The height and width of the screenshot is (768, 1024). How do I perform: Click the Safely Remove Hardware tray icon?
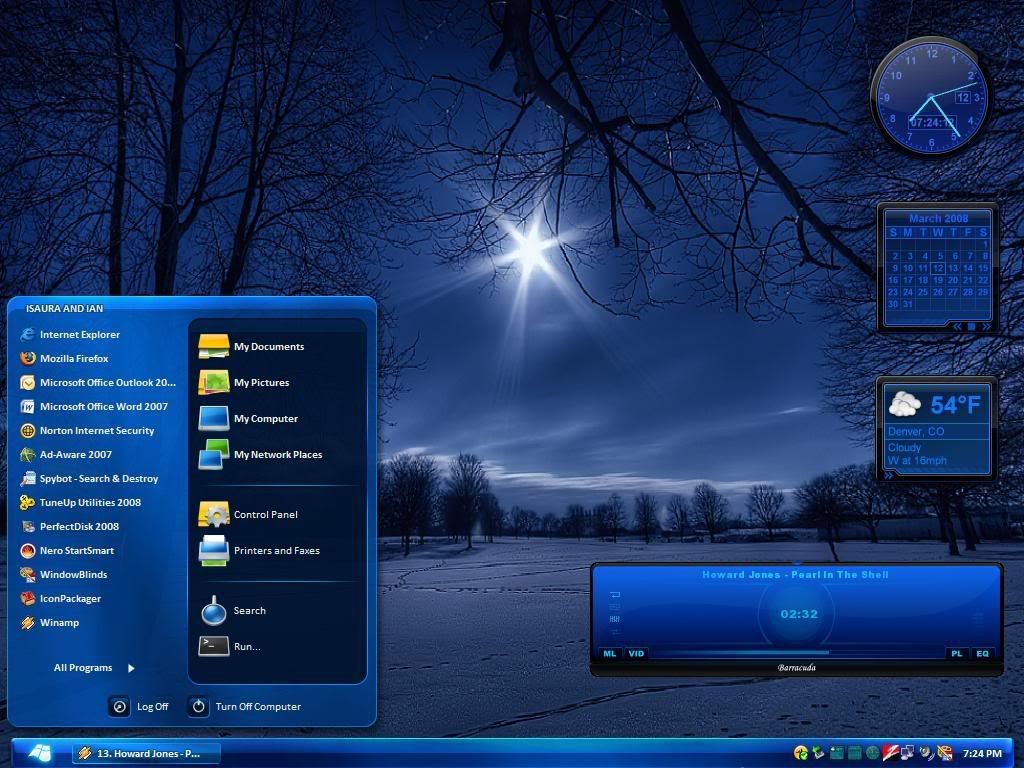tap(818, 754)
